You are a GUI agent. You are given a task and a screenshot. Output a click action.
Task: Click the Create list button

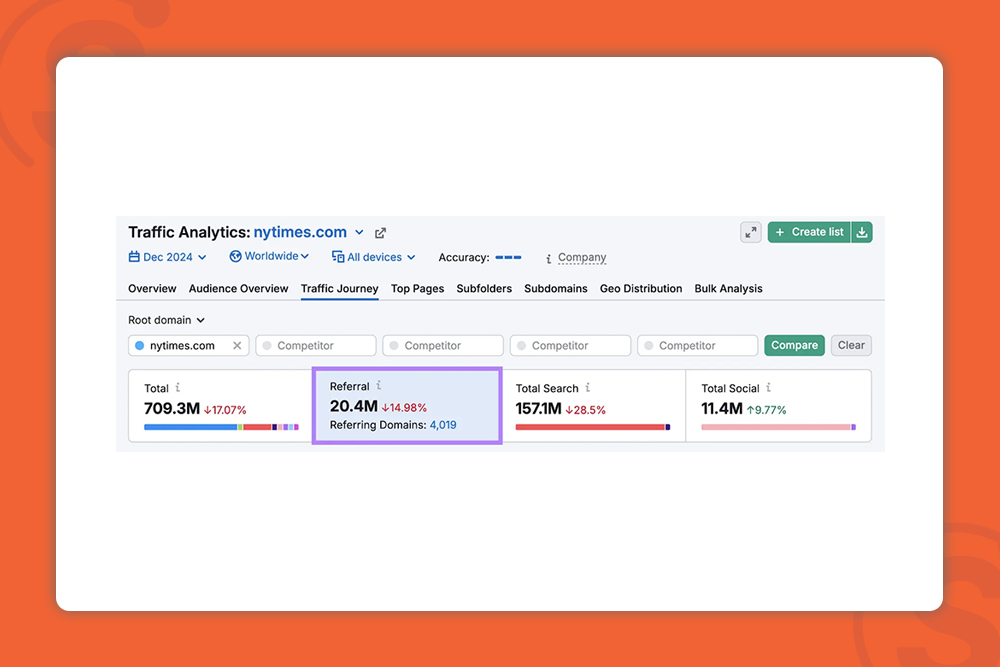click(809, 232)
